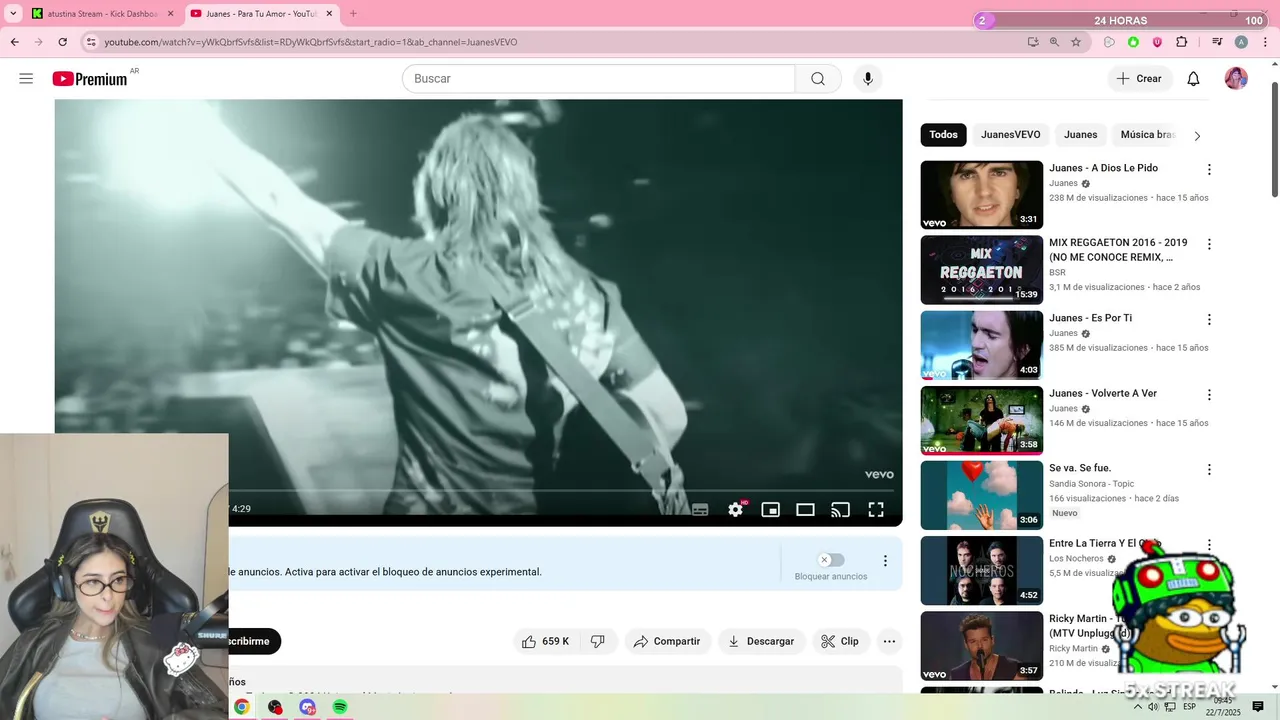The image size is (1280, 720).
Task: Cast the video to a TV
Action: point(840,509)
